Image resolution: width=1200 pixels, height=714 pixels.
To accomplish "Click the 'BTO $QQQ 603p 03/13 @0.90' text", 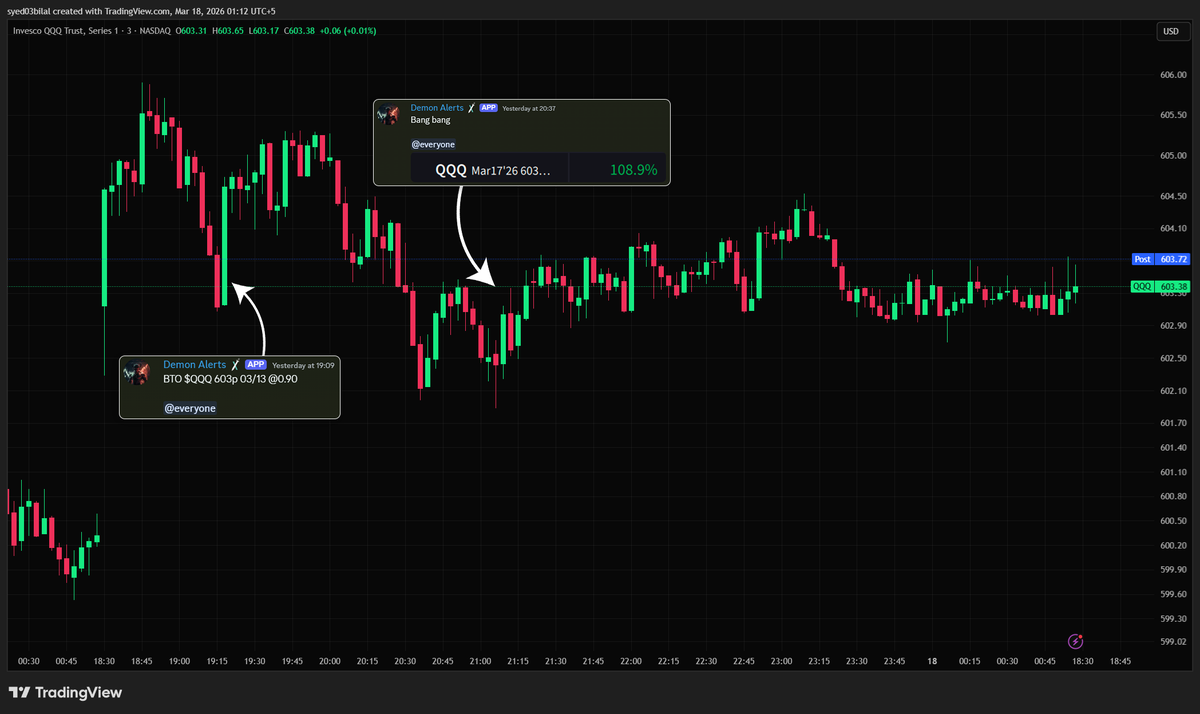I will [x=230, y=379].
